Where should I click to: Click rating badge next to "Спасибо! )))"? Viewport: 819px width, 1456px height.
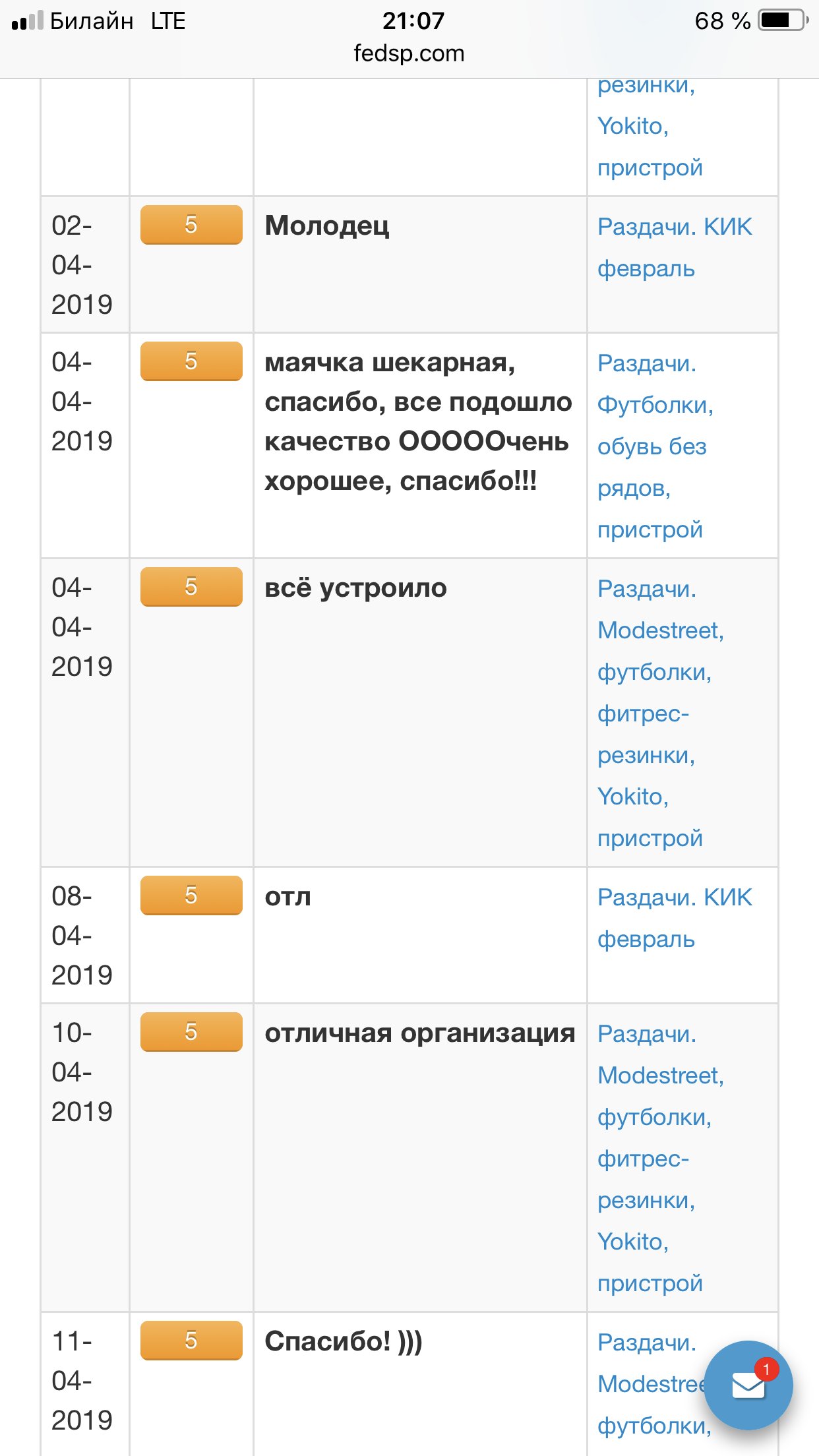[191, 1340]
